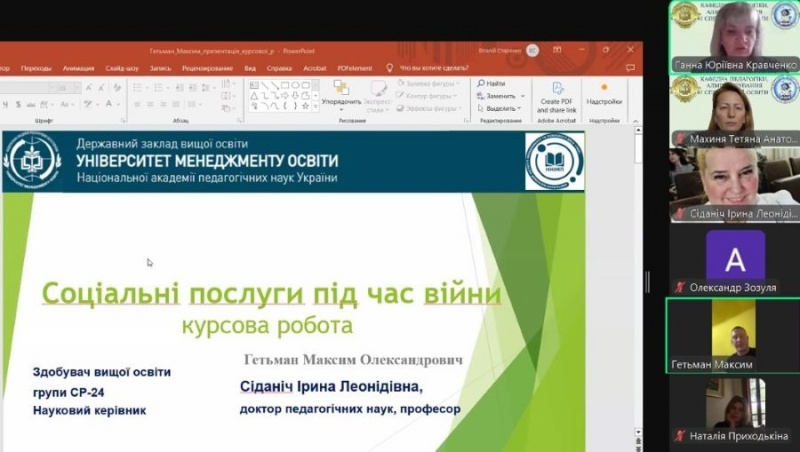The image size is (800, 452).
Task: Open the Заливка фигуры shape fill dropdown
Action: coord(432,84)
